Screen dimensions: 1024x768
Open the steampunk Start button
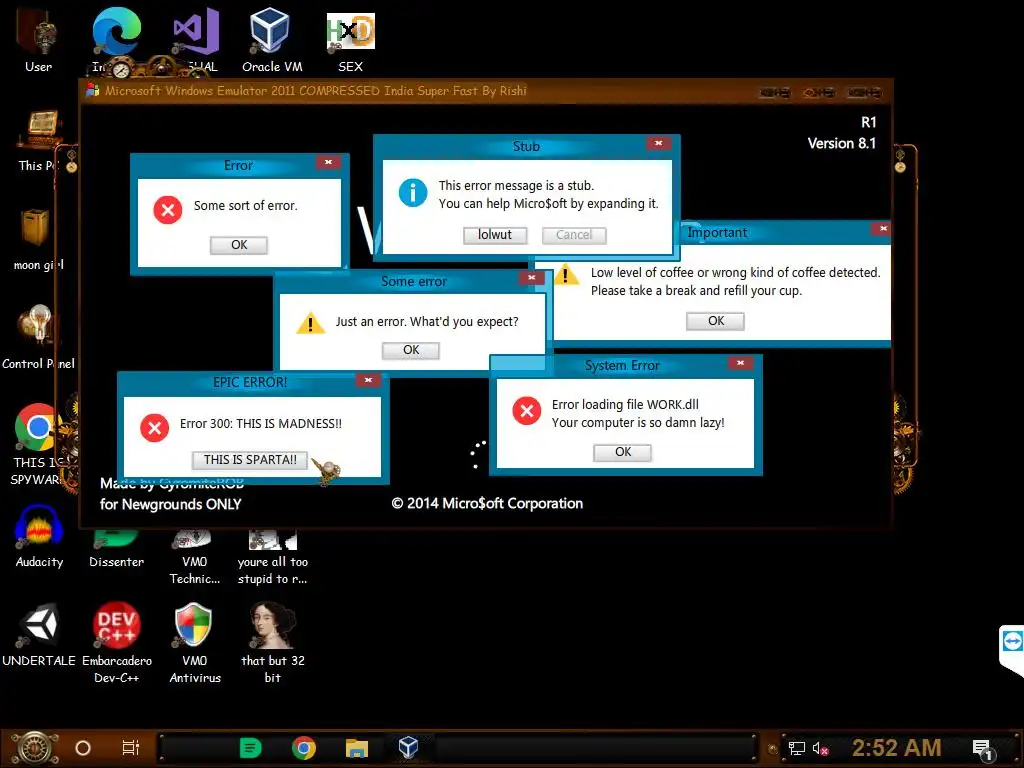34,748
